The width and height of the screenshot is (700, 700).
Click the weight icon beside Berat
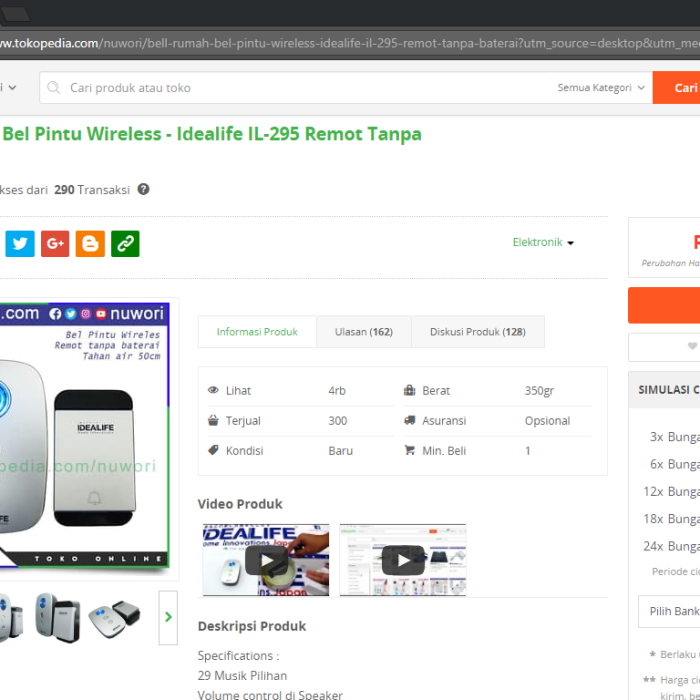[x=409, y=390]
